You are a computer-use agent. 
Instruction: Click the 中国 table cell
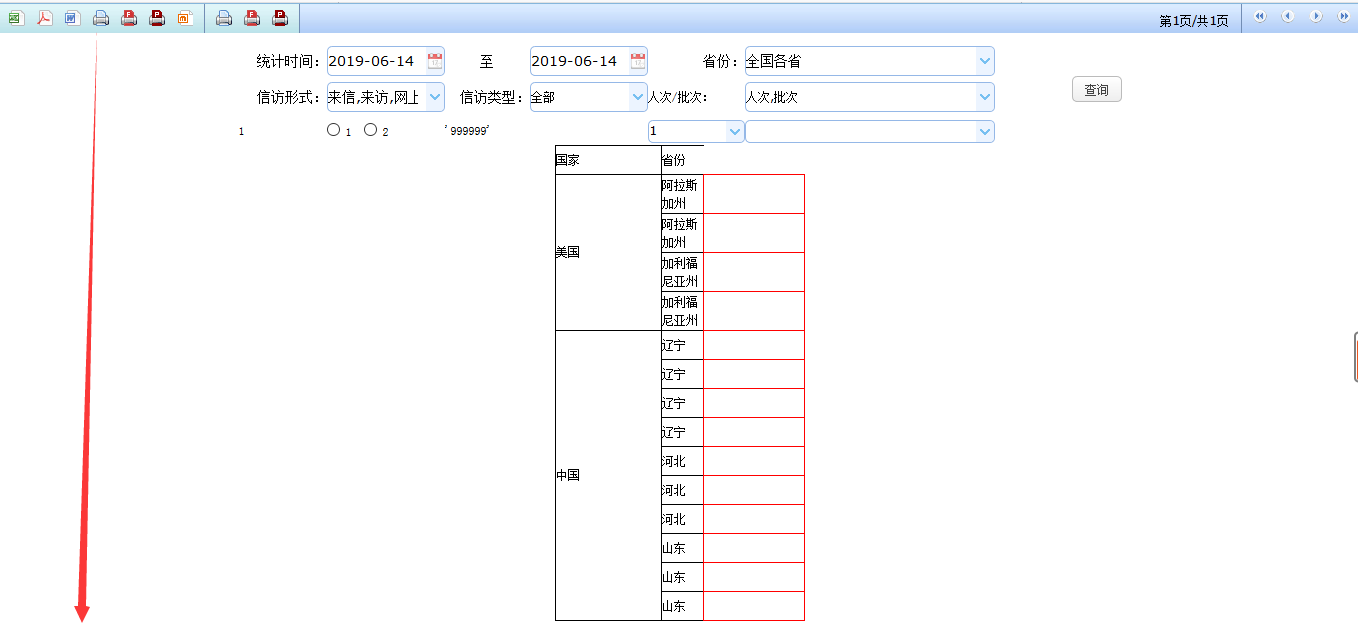click(x=608, y=475)
